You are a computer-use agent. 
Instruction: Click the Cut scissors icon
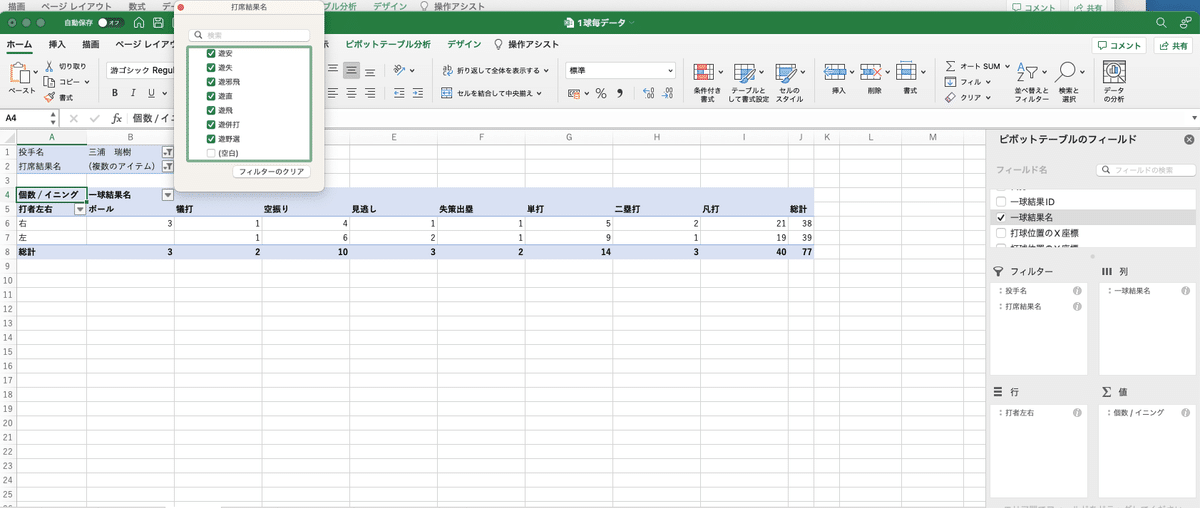[x=49, y=66]
